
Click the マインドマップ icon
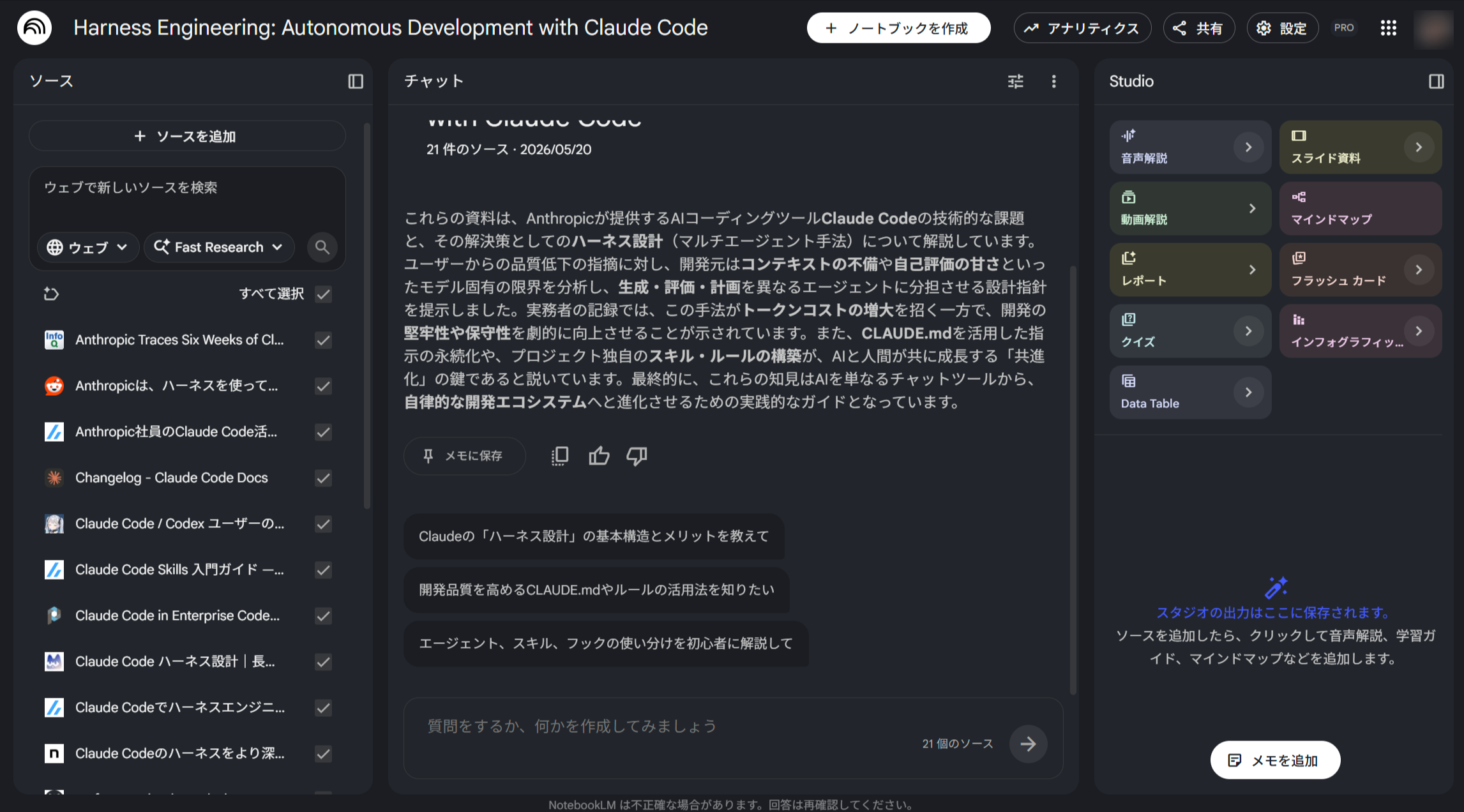[x=1299, y=197]
